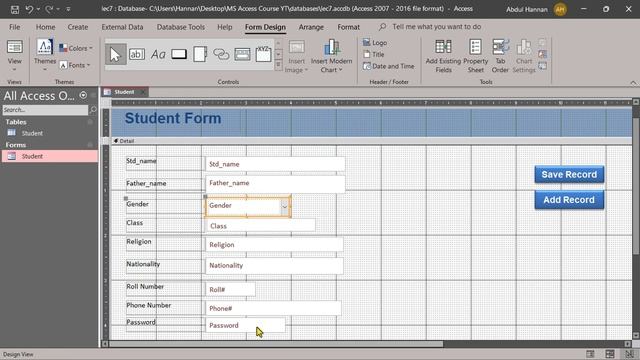
Task: Click the Form View icon in status bar
Action: click(590, 354)
